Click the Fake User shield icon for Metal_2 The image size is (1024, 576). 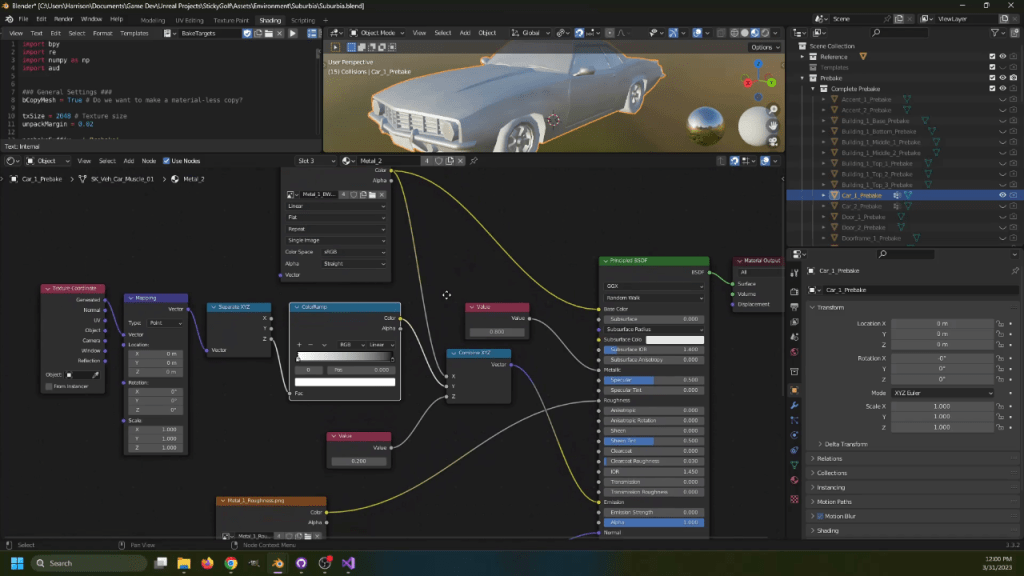pyautogui.click(x=439, y=161)
